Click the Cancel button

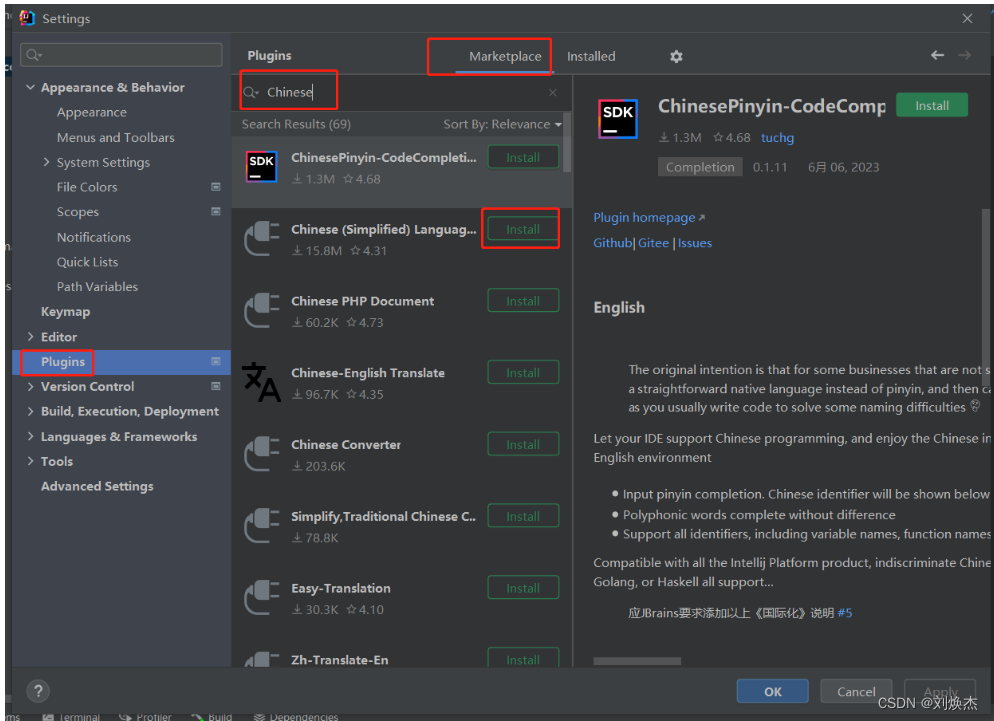(x=856, y=691)
